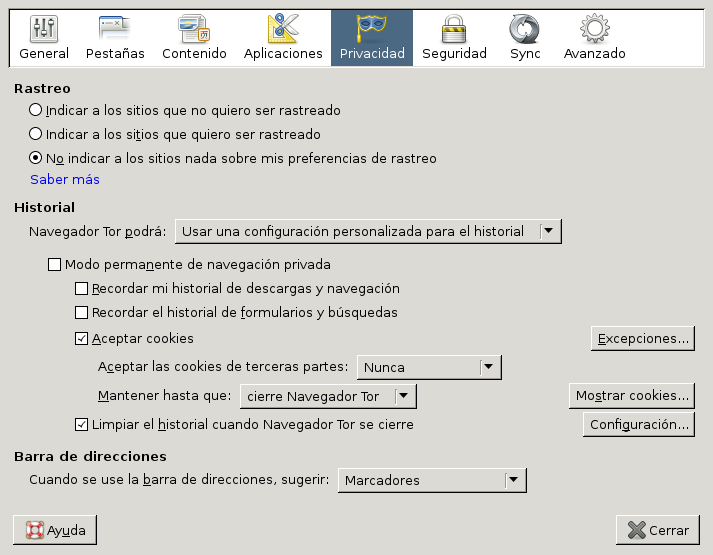
Task: Click the Cerrar button label
Action: point(669,530)
